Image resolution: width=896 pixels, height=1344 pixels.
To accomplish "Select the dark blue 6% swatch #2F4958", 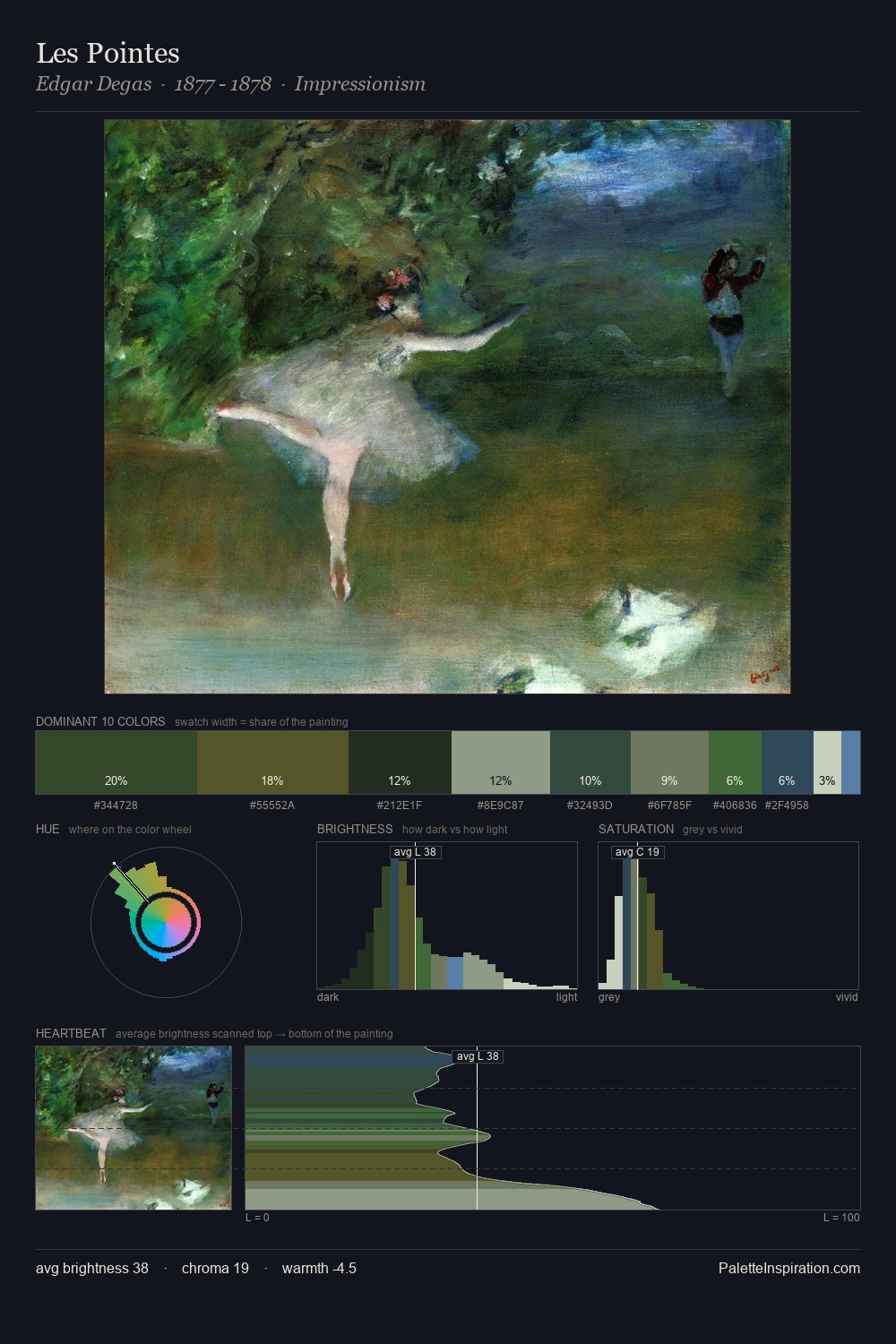I will [787, 762].
